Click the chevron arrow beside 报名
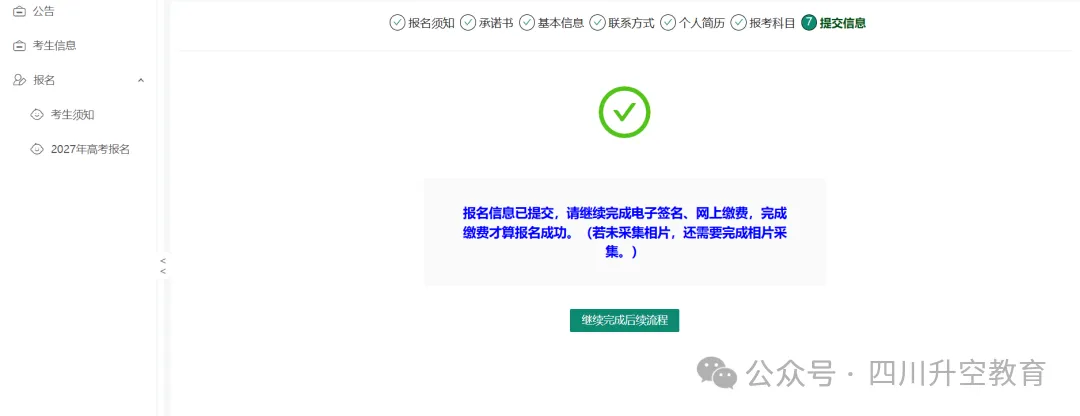 141,80
